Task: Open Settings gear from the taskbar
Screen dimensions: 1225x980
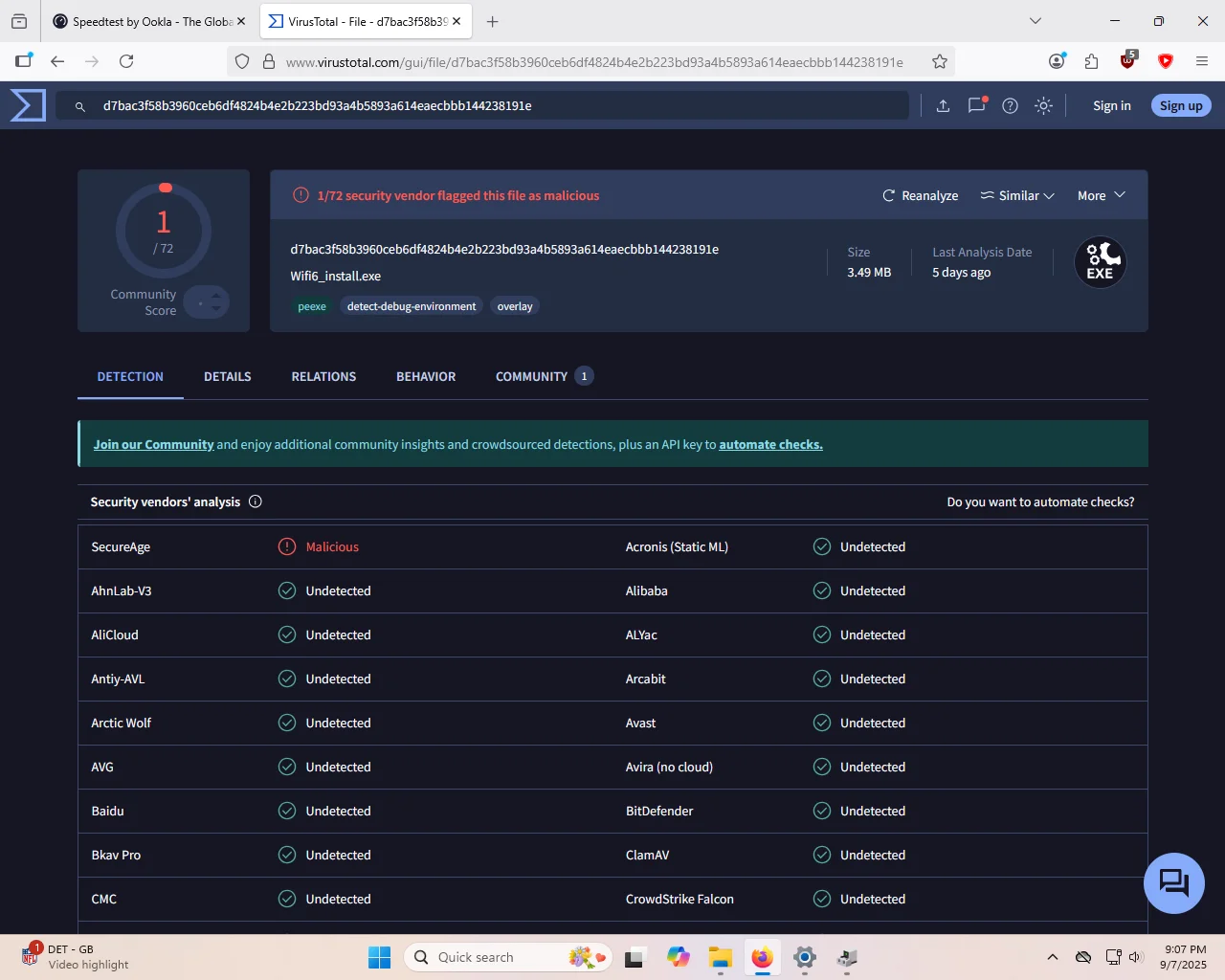Action: [x=805, y=957]
